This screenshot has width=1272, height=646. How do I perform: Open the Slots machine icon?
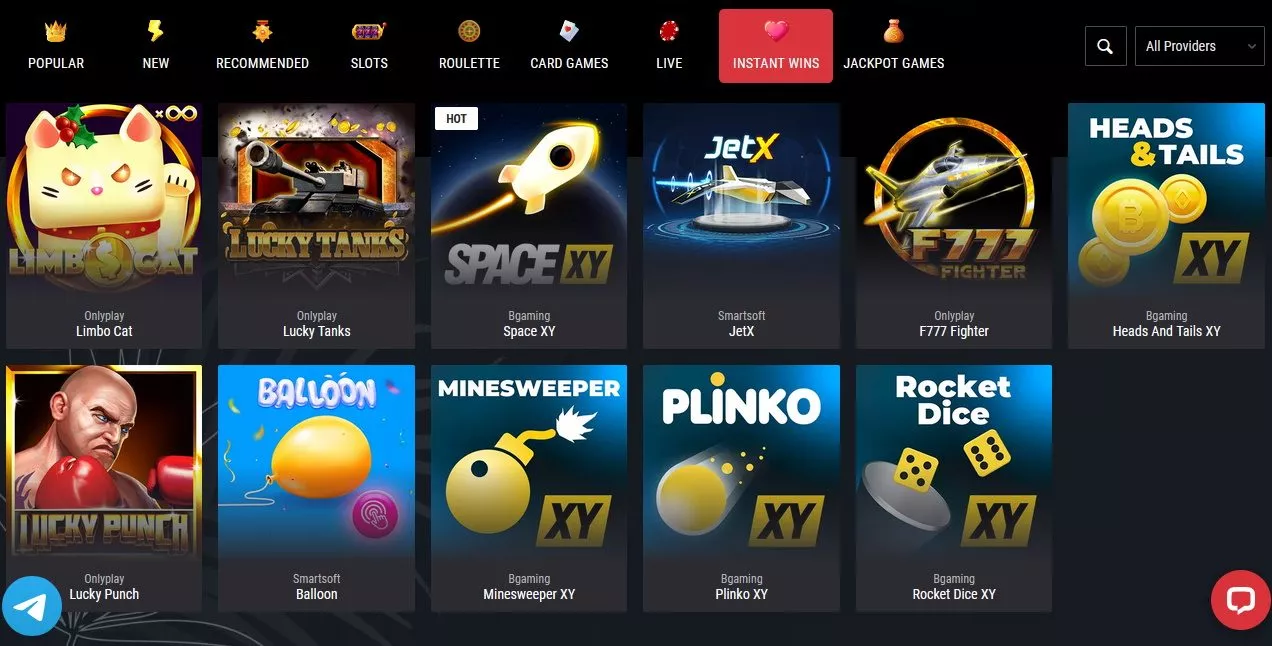pyautogui.click(x=369, y=32)
